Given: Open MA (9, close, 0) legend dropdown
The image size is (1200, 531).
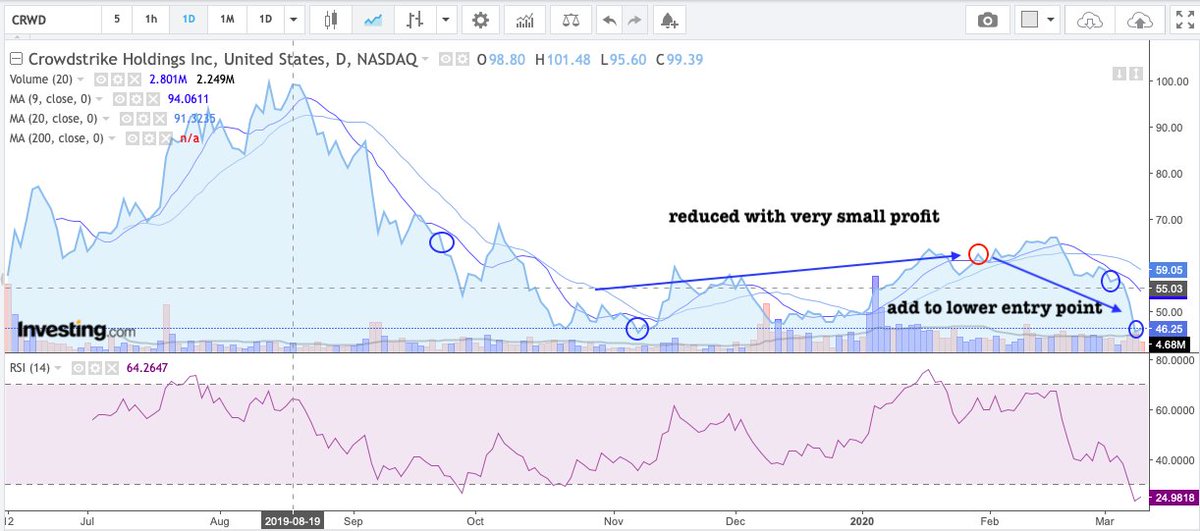Looking at the screenshot, I should click(101, 98).
